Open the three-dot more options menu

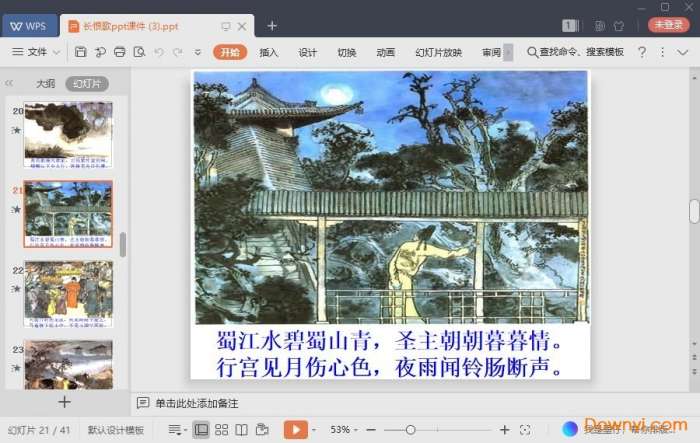click(x=662, y=52)
